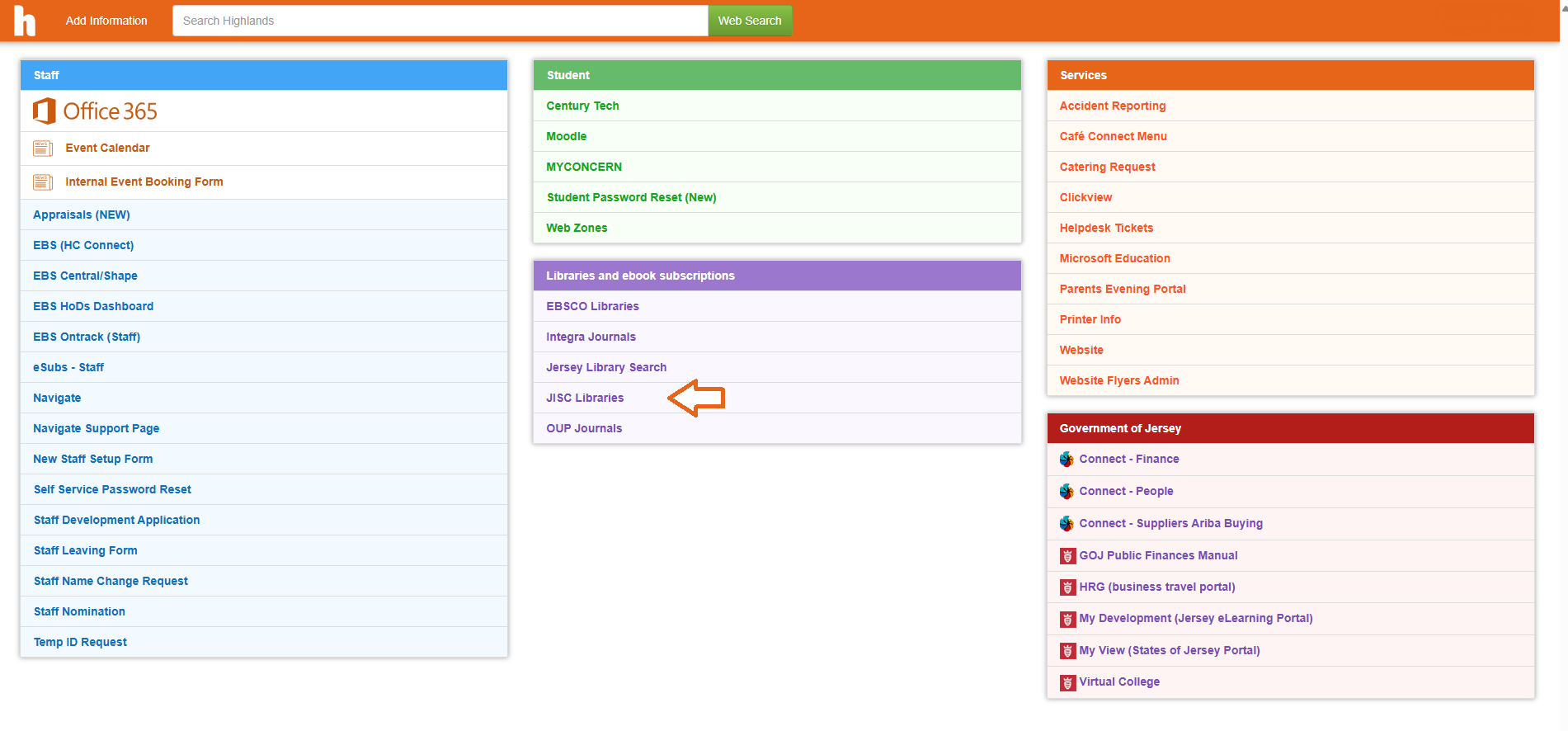This screenshot has height=731, width=1568.
Task: Open Self Service Password Reset link
Action: 112,489
